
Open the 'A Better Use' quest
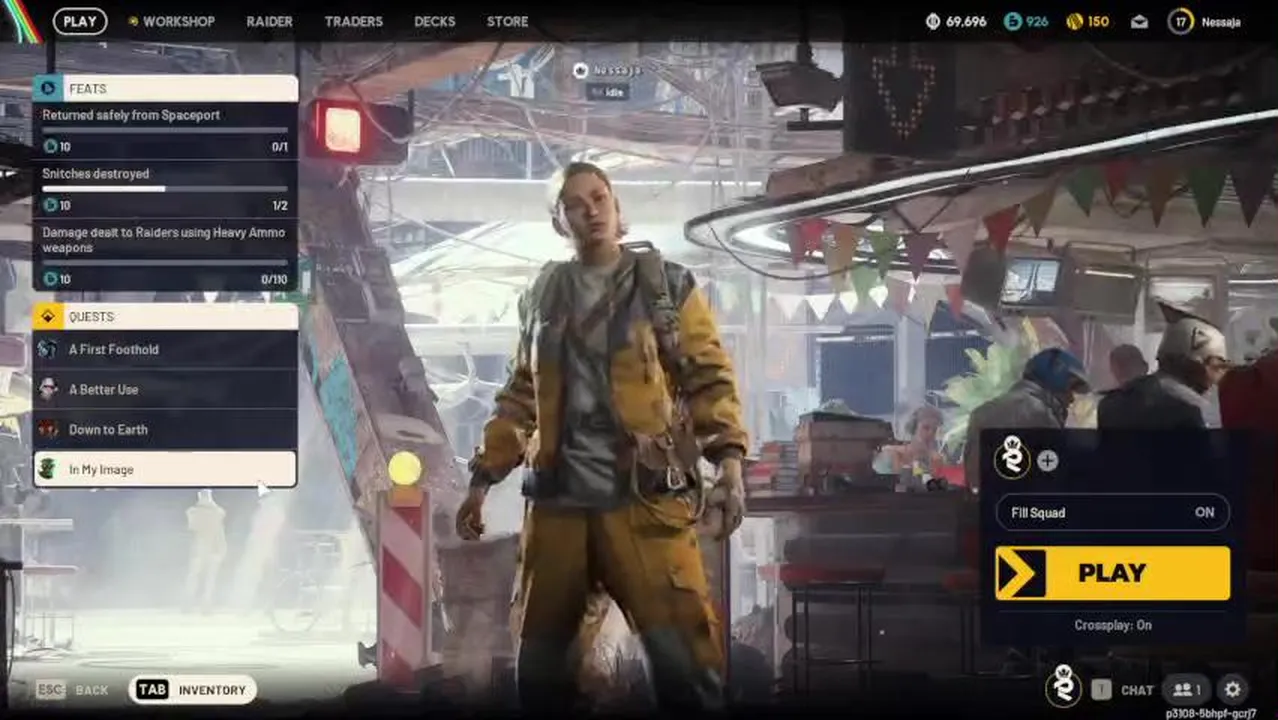coord(166,389)
